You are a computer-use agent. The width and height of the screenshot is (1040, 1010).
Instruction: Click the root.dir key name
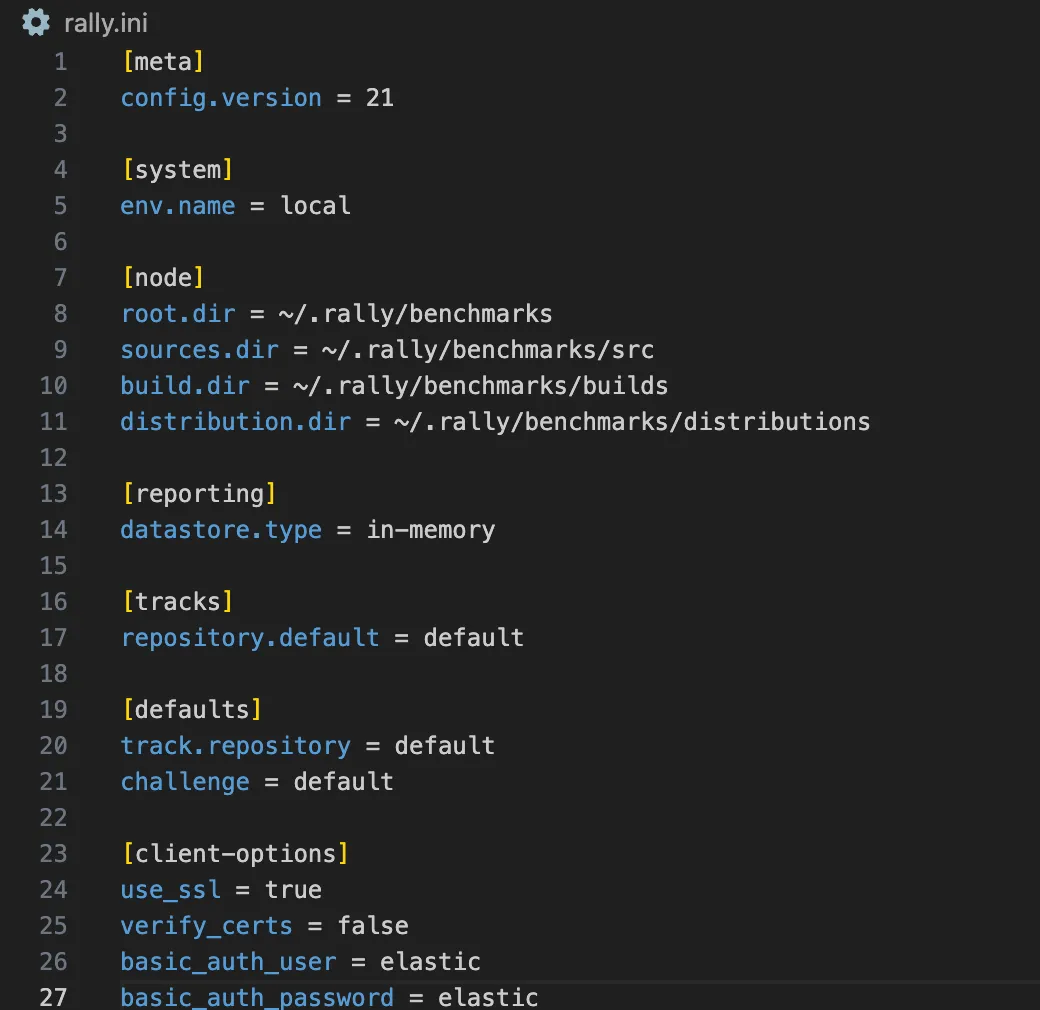tap(178, 313)
